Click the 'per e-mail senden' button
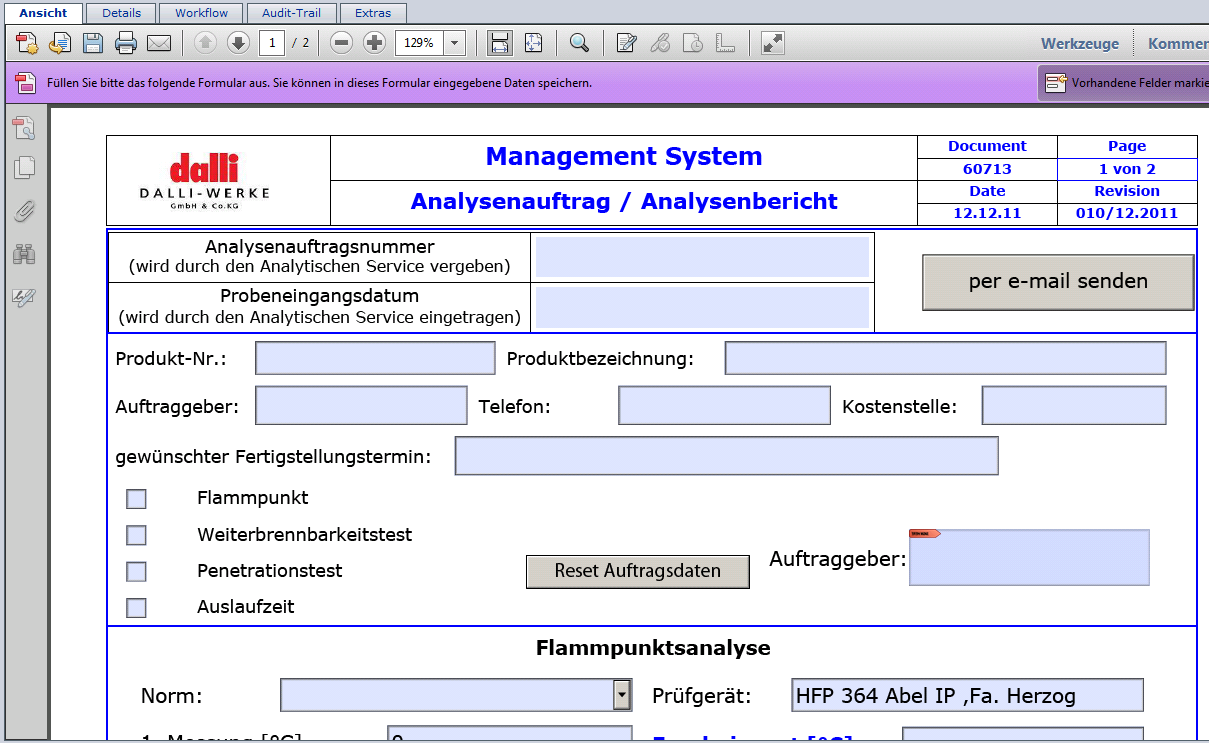Screen dimensions: 1209x743 pos(1058,282)
